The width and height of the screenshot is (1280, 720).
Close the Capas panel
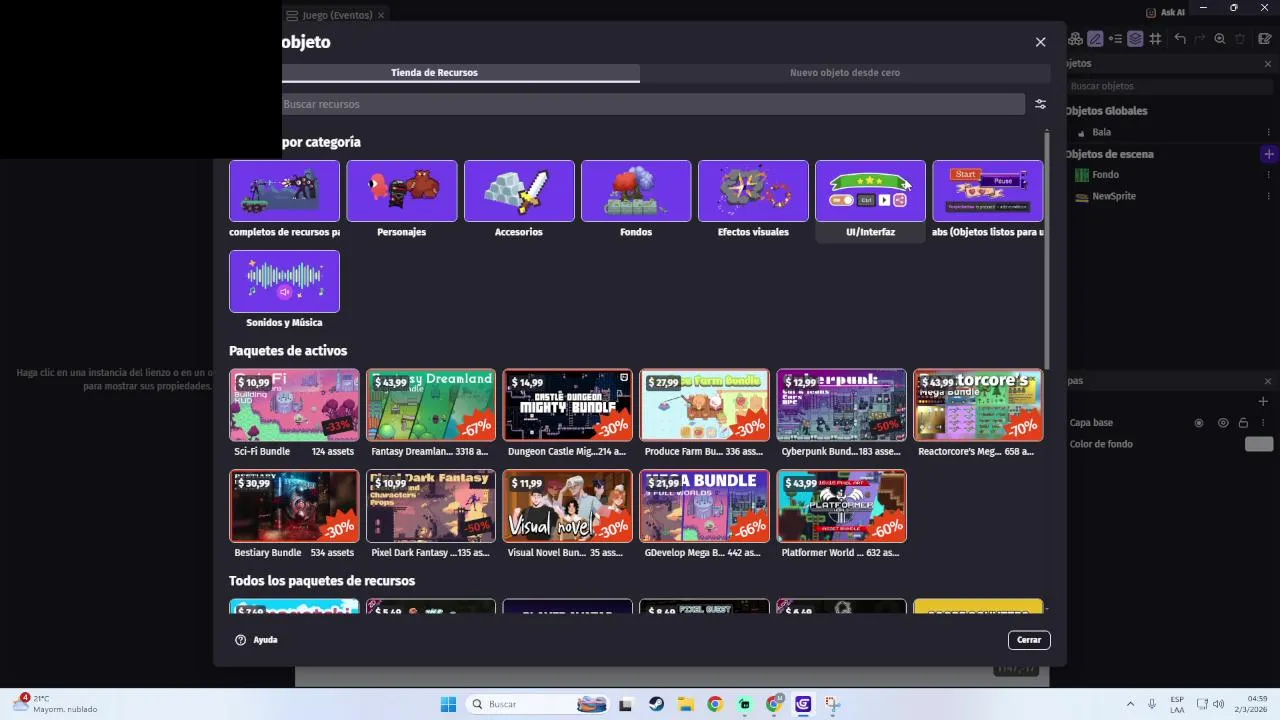point(1268,381)
